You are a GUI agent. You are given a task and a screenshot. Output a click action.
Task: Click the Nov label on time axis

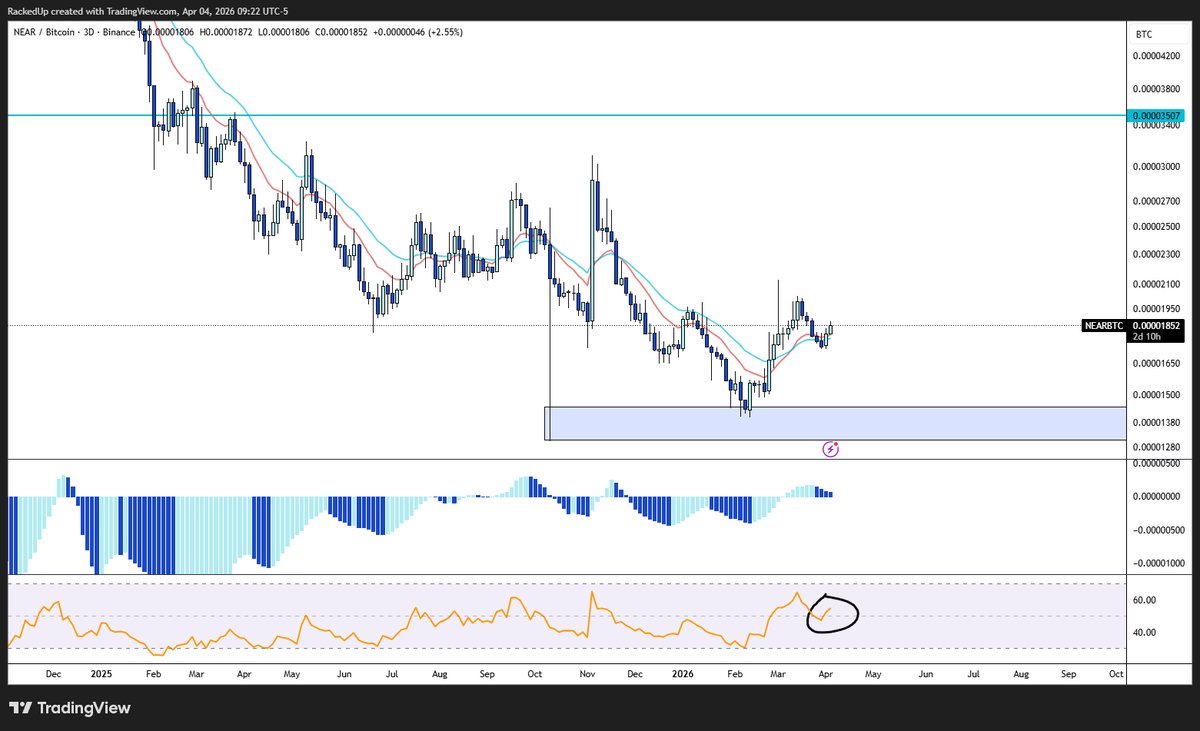587,674
